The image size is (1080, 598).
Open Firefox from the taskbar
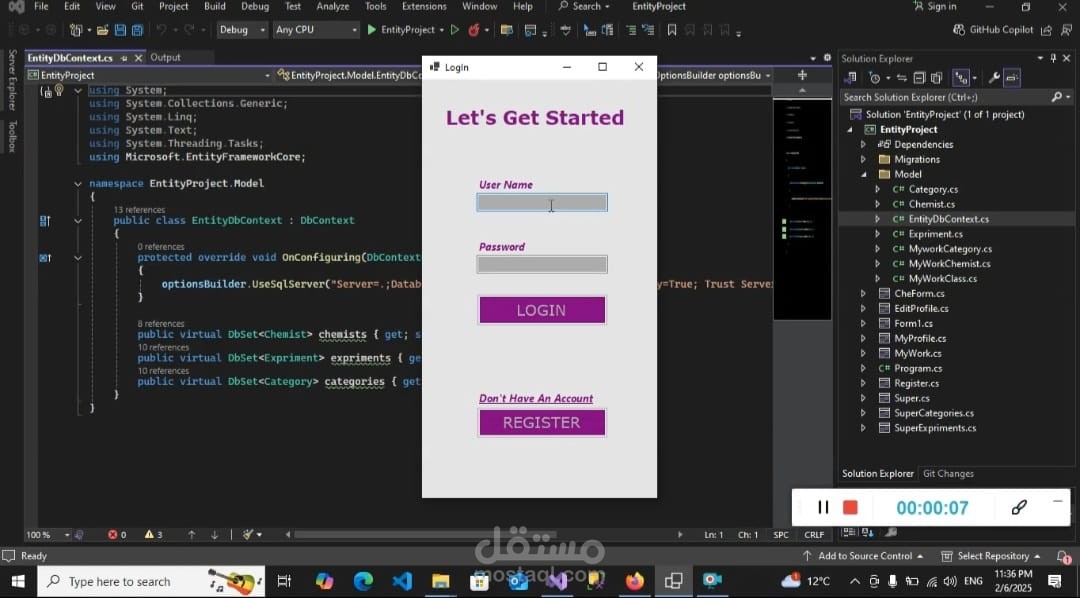634,581
